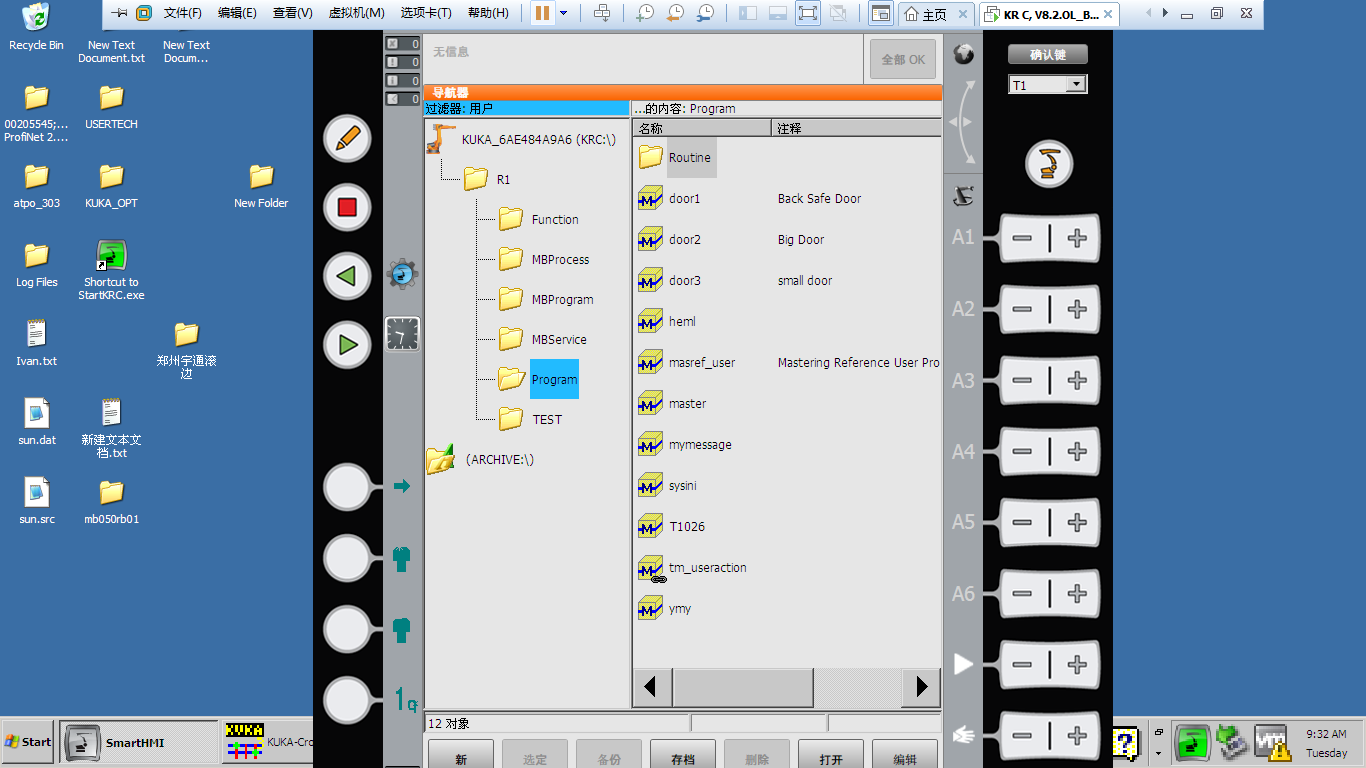Click the VMware pin icon at toolbar left
Screen dimensions: 1366x768
(120, 13)
